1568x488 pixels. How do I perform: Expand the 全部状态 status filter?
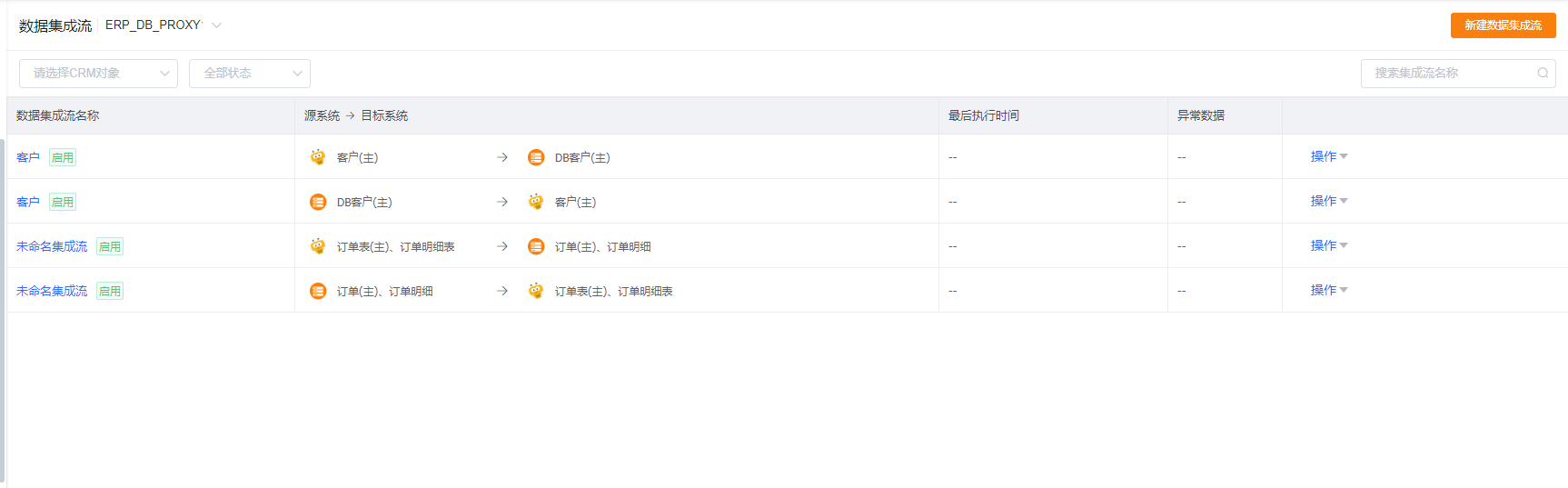(x=250, y=74)
